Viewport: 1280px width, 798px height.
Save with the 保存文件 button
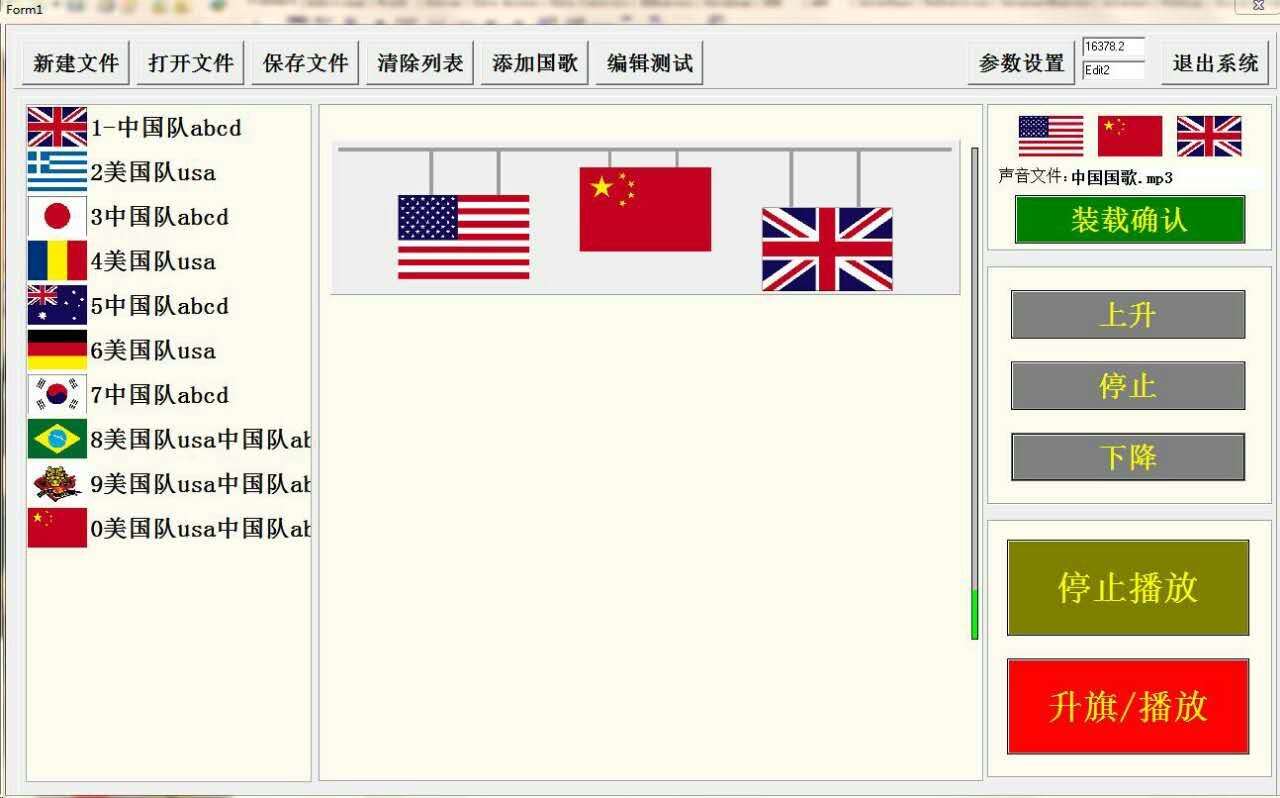click(306, 63)
